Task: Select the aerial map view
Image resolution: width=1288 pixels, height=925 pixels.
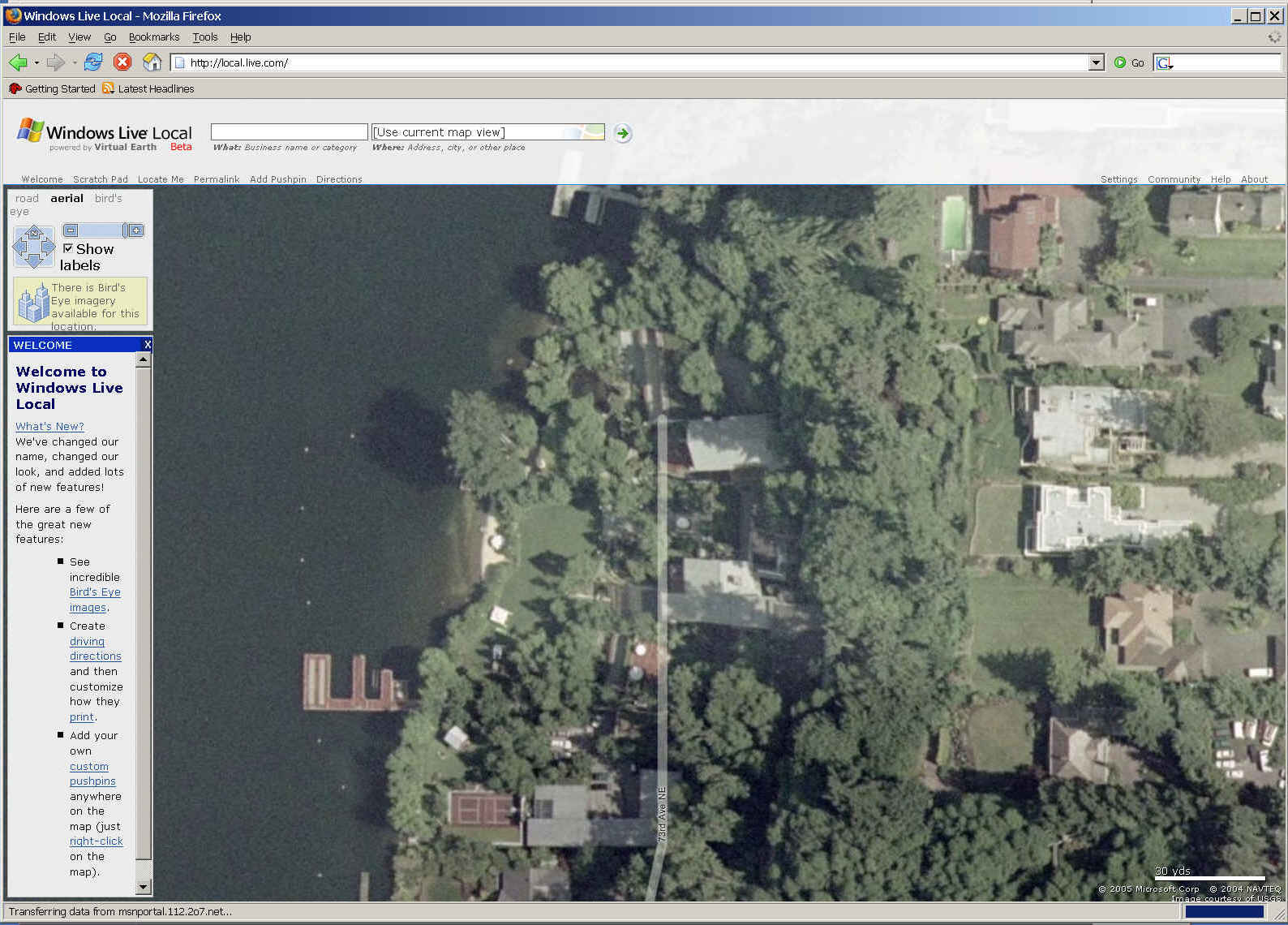Action: click(67, 198)
